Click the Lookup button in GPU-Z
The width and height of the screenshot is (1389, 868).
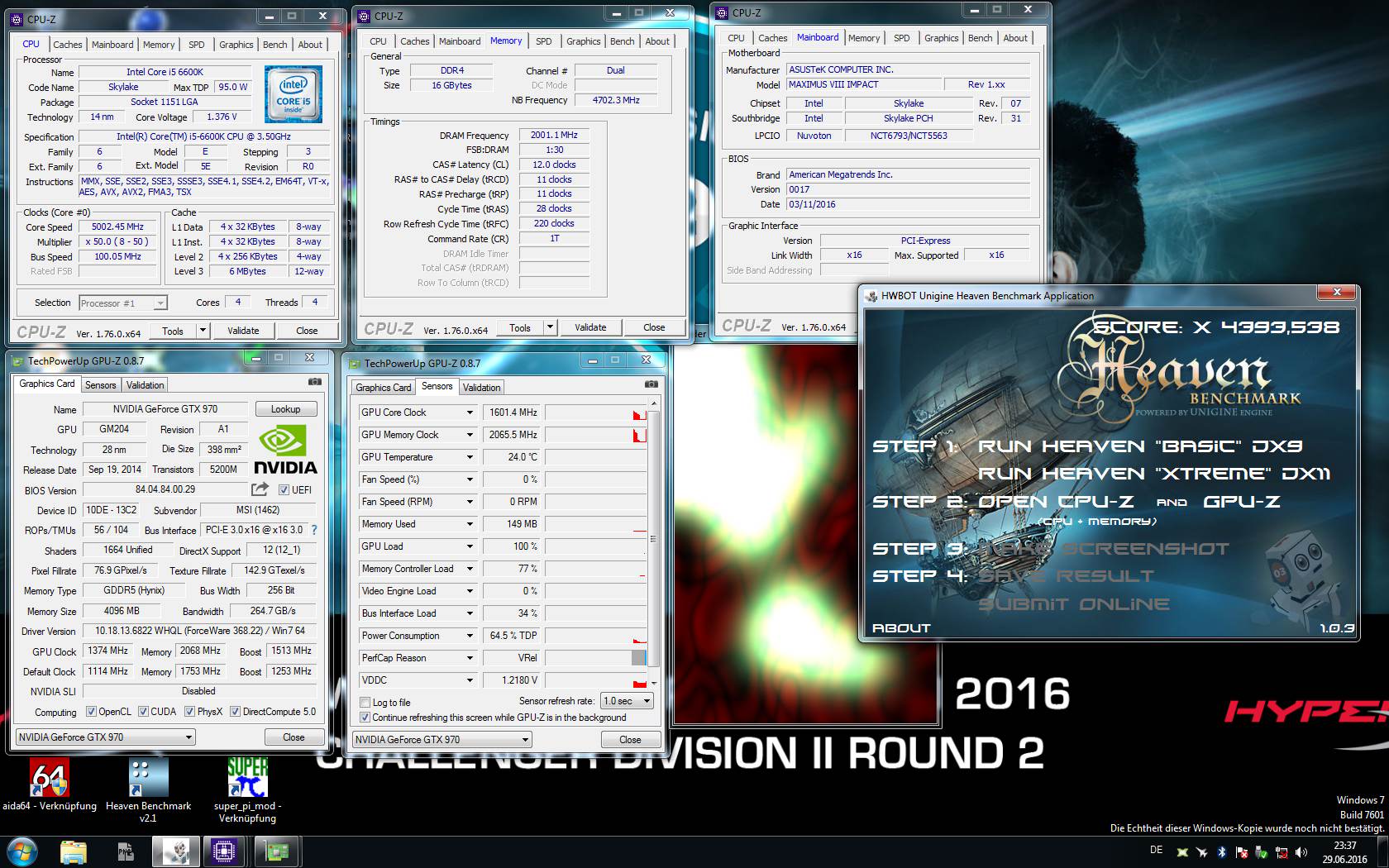click(285, 409)
